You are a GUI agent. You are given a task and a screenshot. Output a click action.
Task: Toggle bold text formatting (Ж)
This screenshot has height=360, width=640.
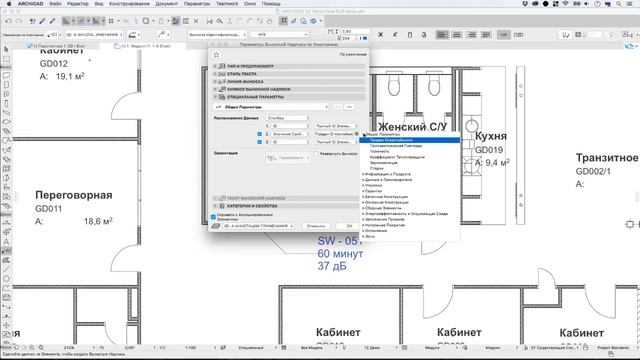[x=381, y=35]
